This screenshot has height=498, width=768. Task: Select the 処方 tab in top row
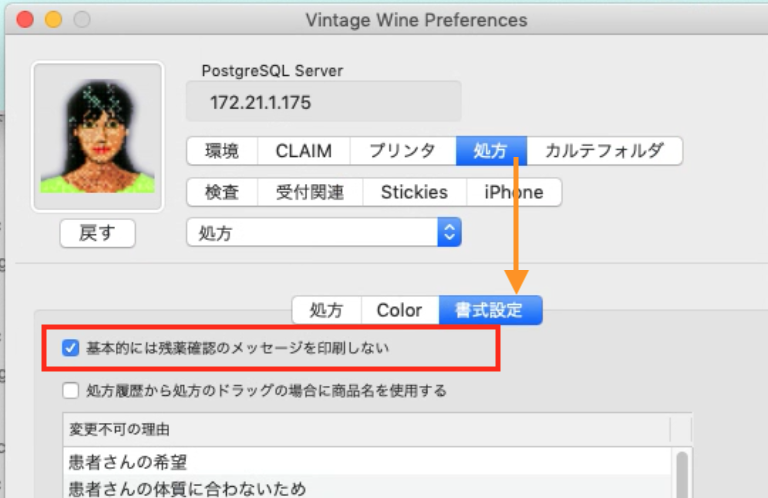click(491, 151)
